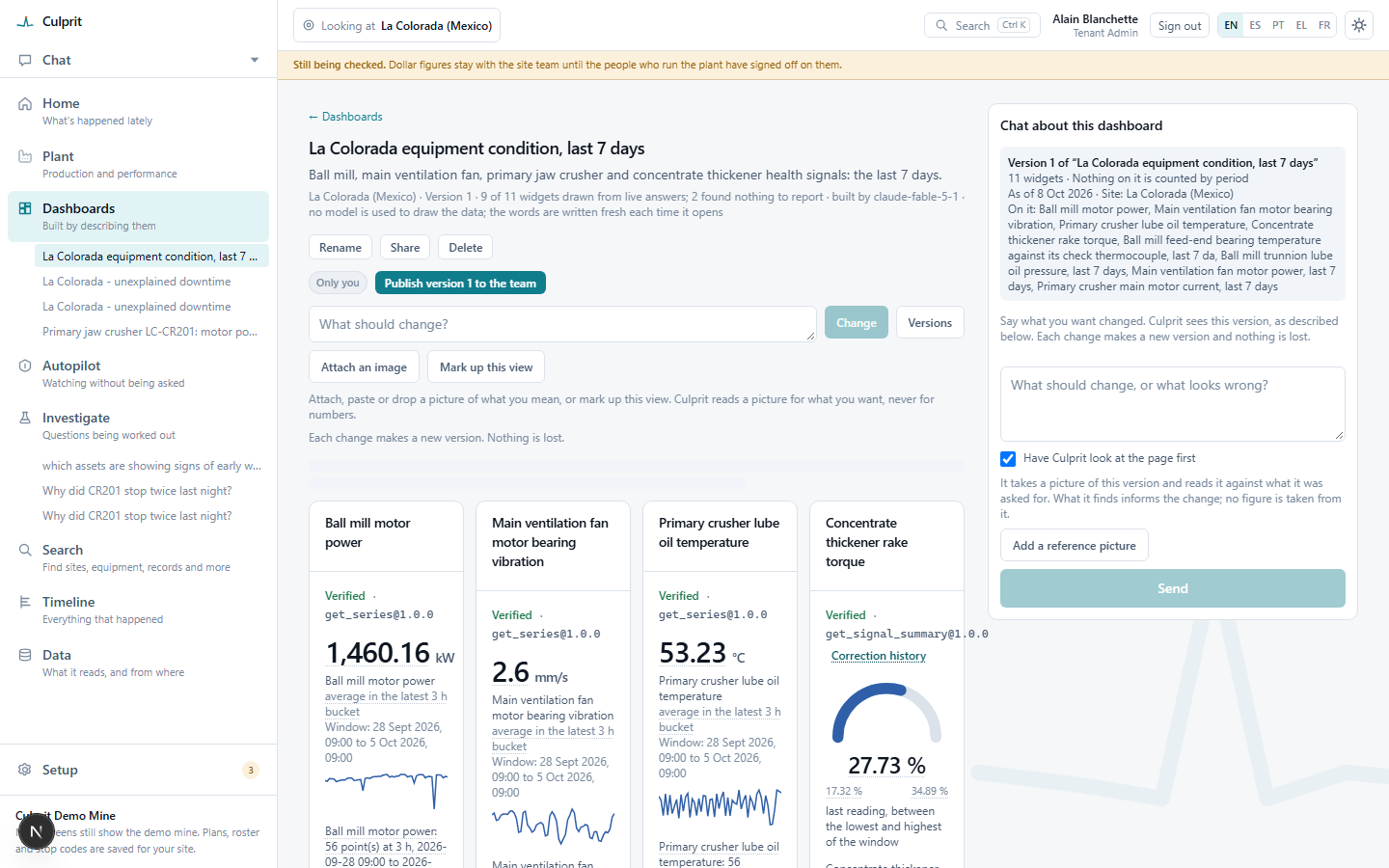This screenshot has width=1389, height=868.
Task: Switch language to FR
Action: pyautogui.click(x=1324, y=26)
